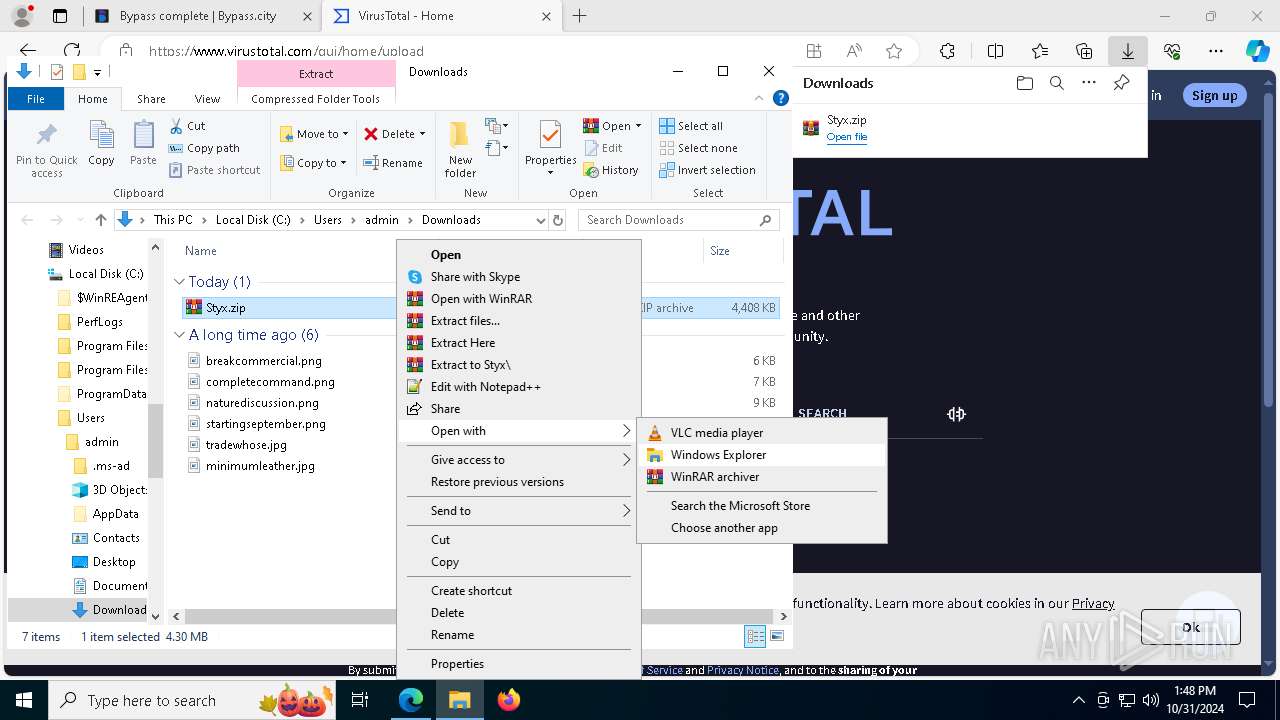
Task: Open the Share ribbon tab
Action: (x=151, y=99)
